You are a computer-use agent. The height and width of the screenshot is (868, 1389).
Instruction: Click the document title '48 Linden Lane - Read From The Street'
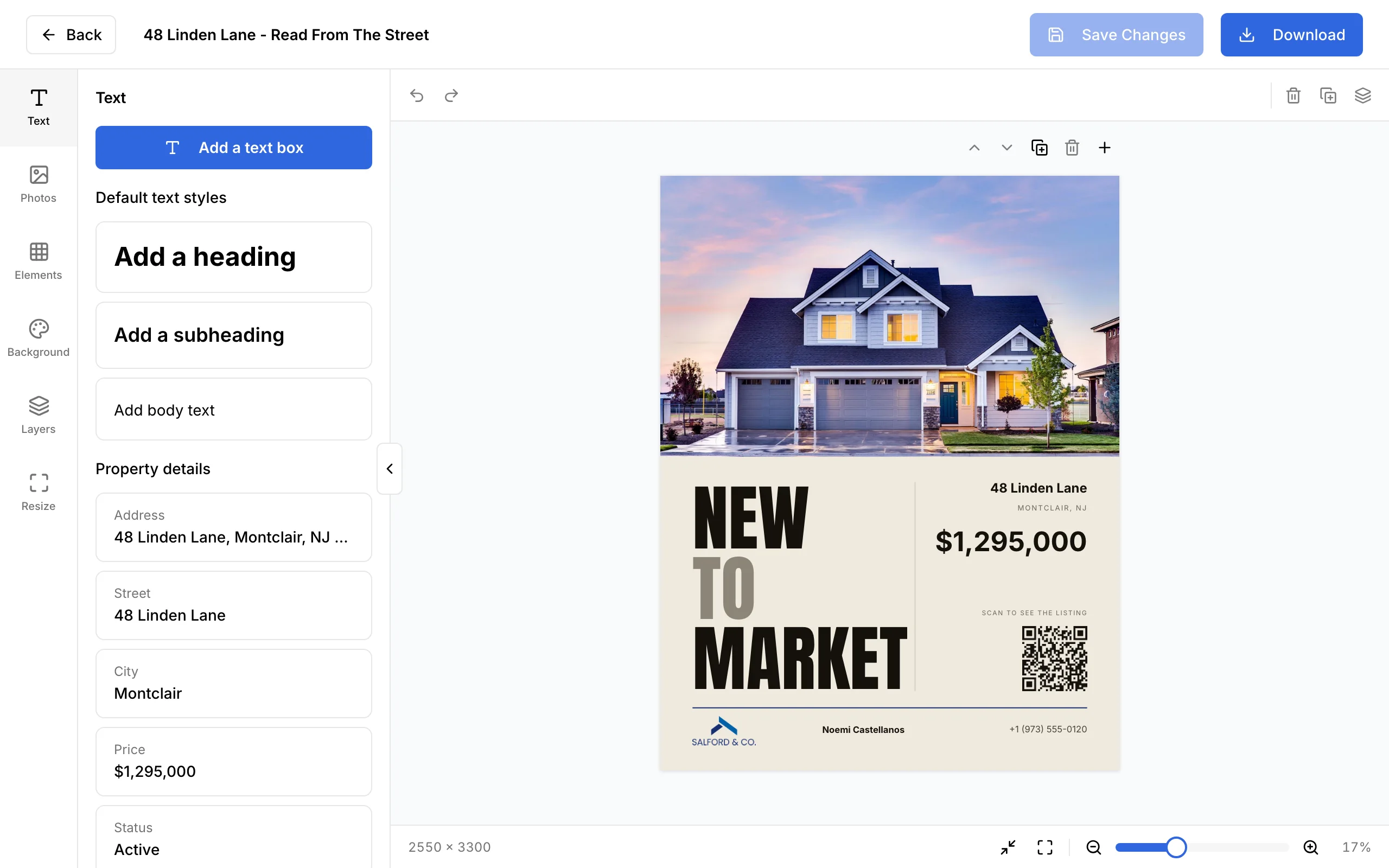point(286,34)
